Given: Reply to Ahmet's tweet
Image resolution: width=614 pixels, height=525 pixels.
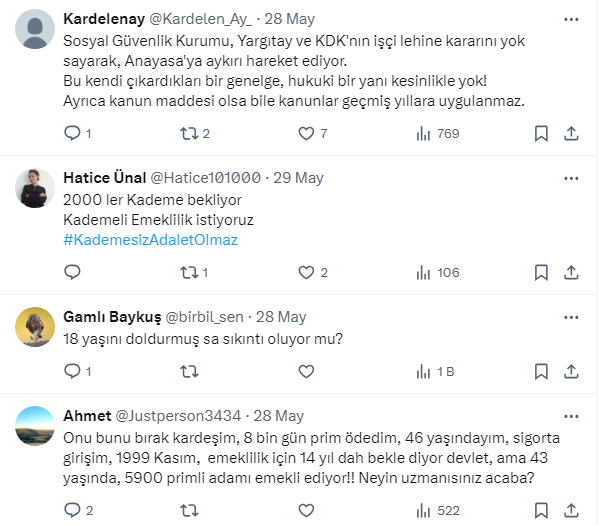Looking at the screenshot, I should coord(71,510).
